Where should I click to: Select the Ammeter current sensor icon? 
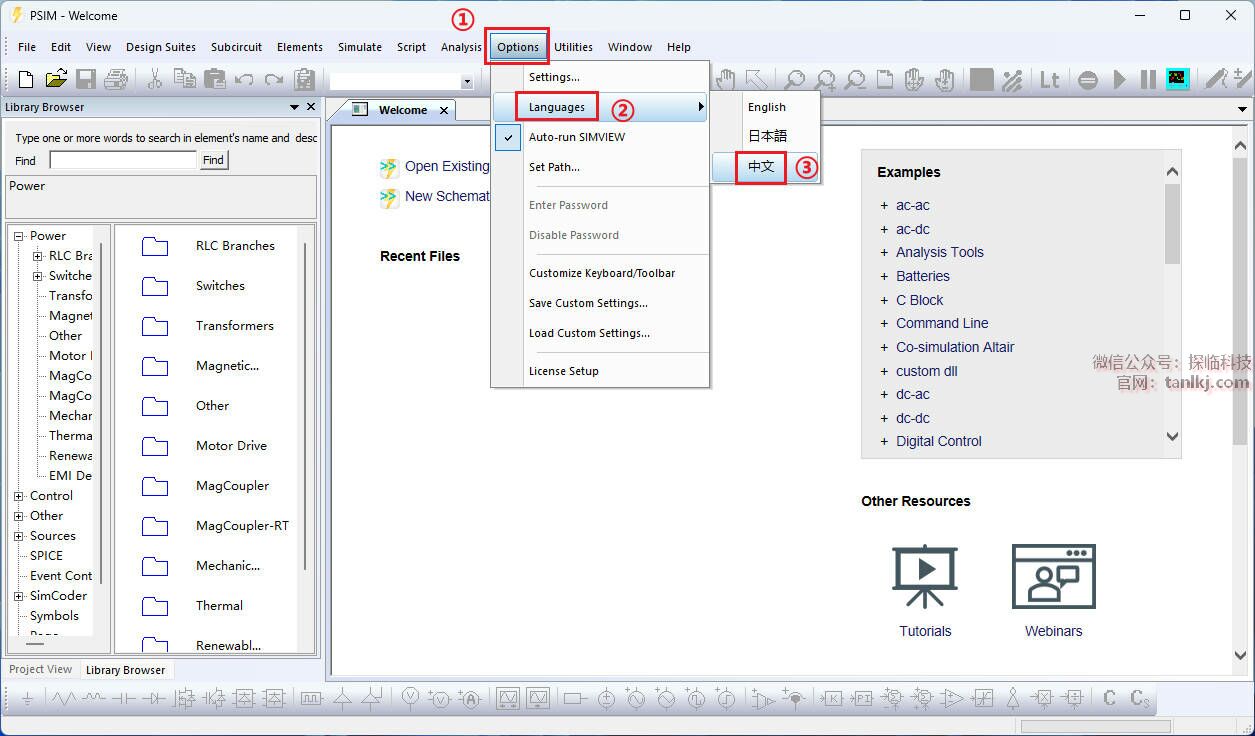click(x=469, y=699)
